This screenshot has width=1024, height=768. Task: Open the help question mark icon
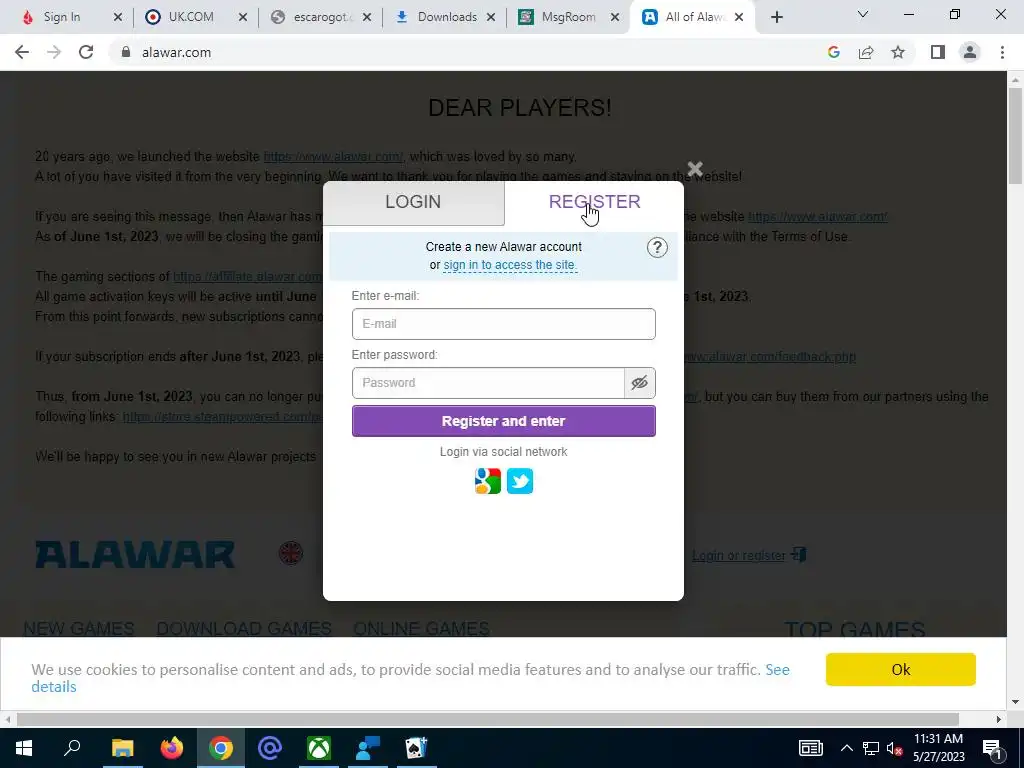(657, 248)
